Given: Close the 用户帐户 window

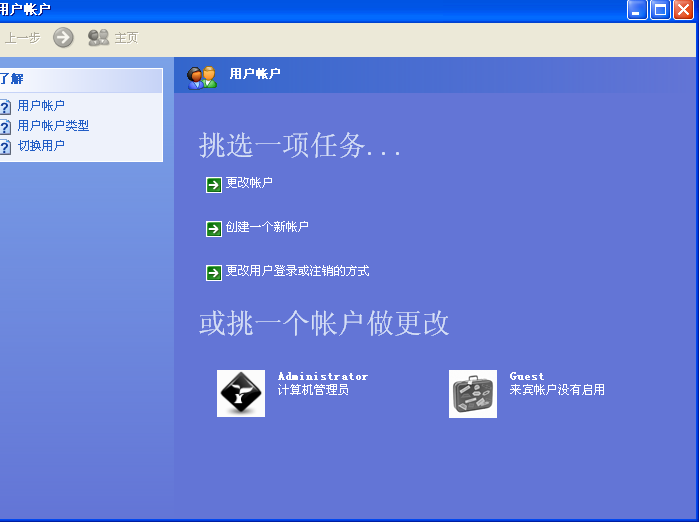Looking at the screenshot, I should point(683,10).
